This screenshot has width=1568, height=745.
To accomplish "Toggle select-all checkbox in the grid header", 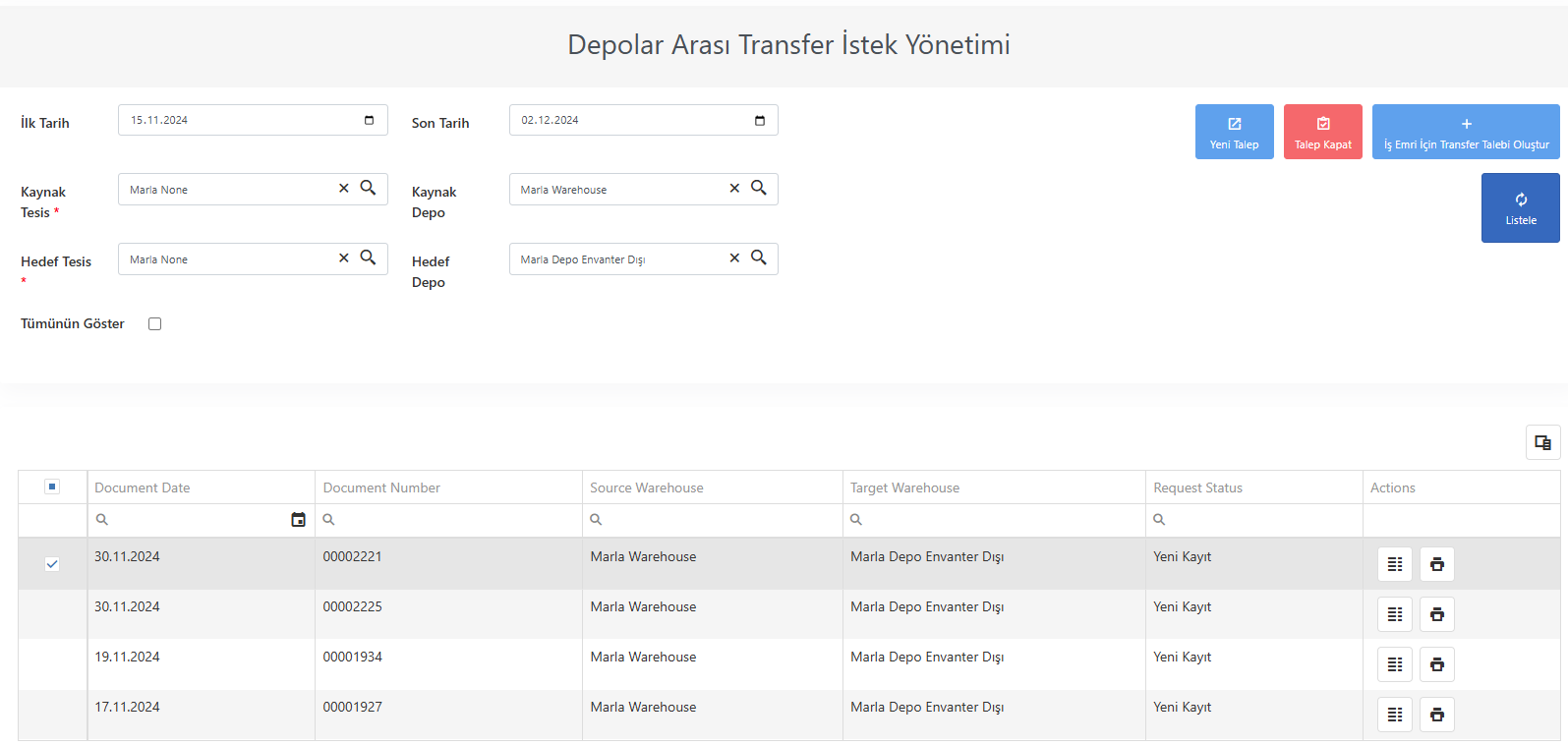I will pos(52,487).
